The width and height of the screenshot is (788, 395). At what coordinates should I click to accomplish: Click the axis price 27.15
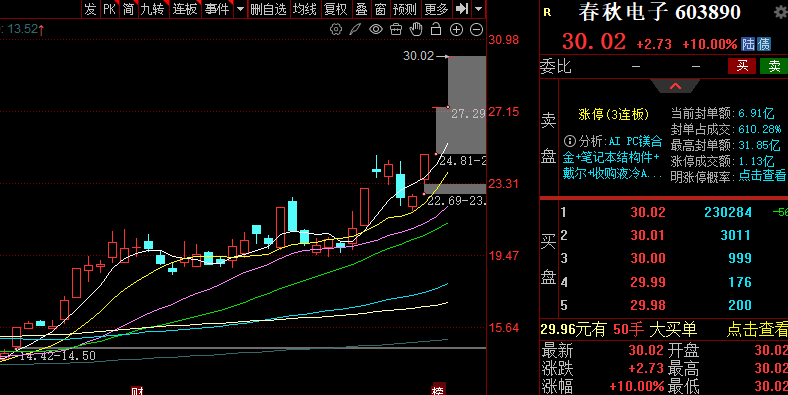504,112
